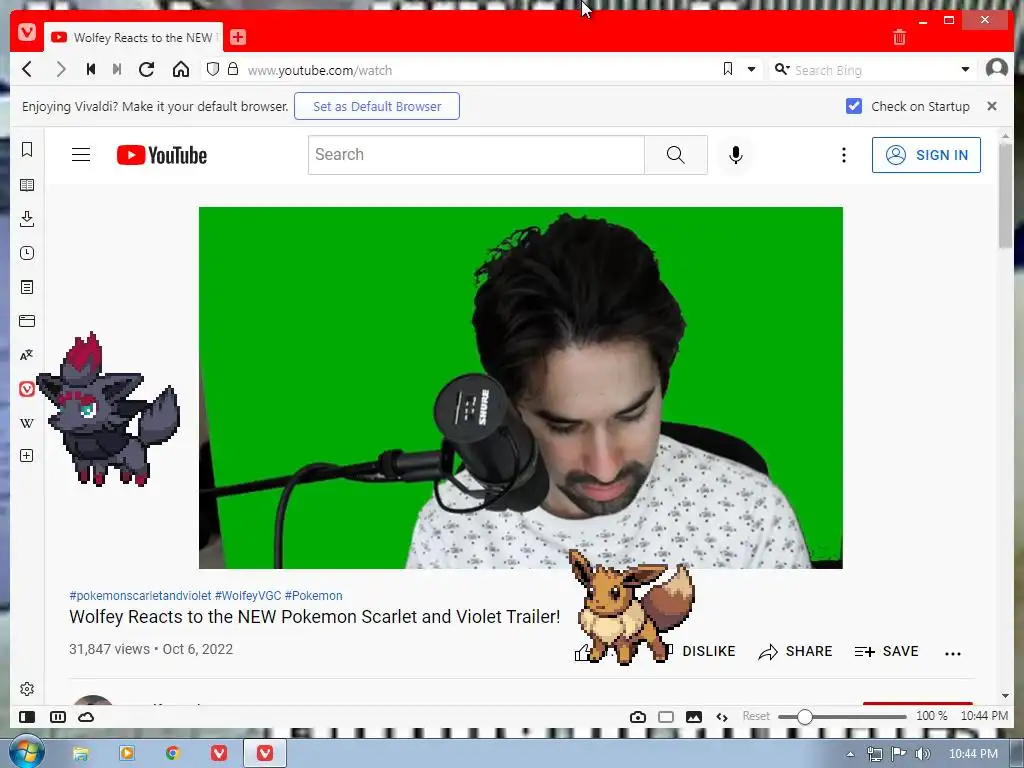
Task: Add a new web panel
Action: (27, 456)
